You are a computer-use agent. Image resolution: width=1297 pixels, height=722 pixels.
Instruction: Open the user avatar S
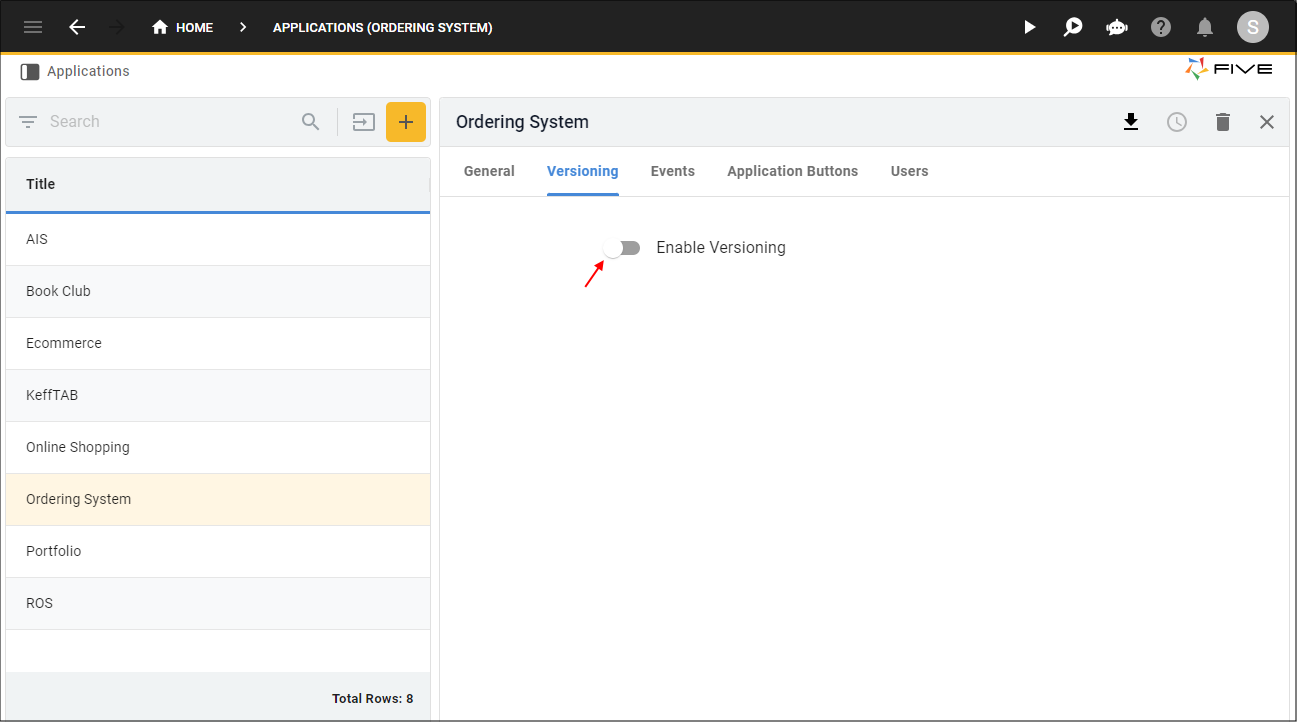pyautogui.click(x=1253, y=27)
